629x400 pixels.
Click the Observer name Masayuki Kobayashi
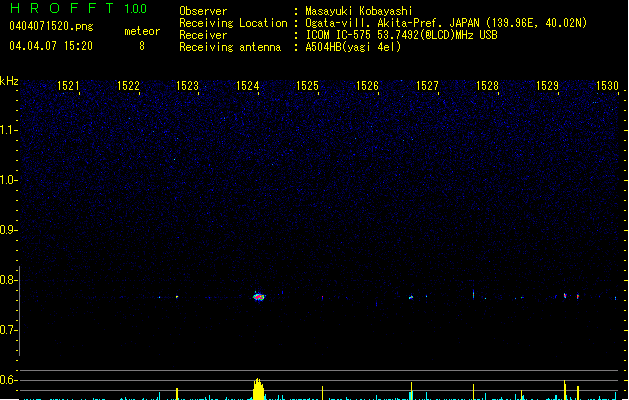359,11
